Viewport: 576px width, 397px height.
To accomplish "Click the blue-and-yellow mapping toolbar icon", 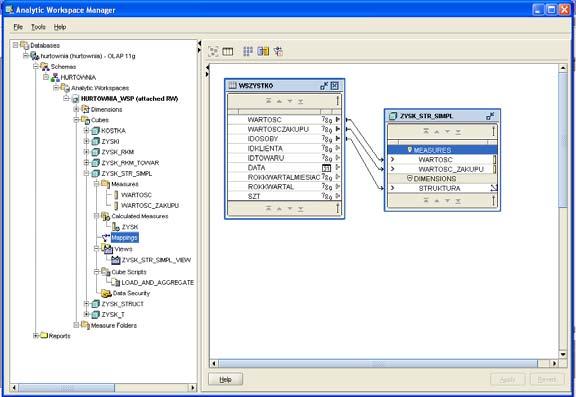I will (x=263, y=51).
